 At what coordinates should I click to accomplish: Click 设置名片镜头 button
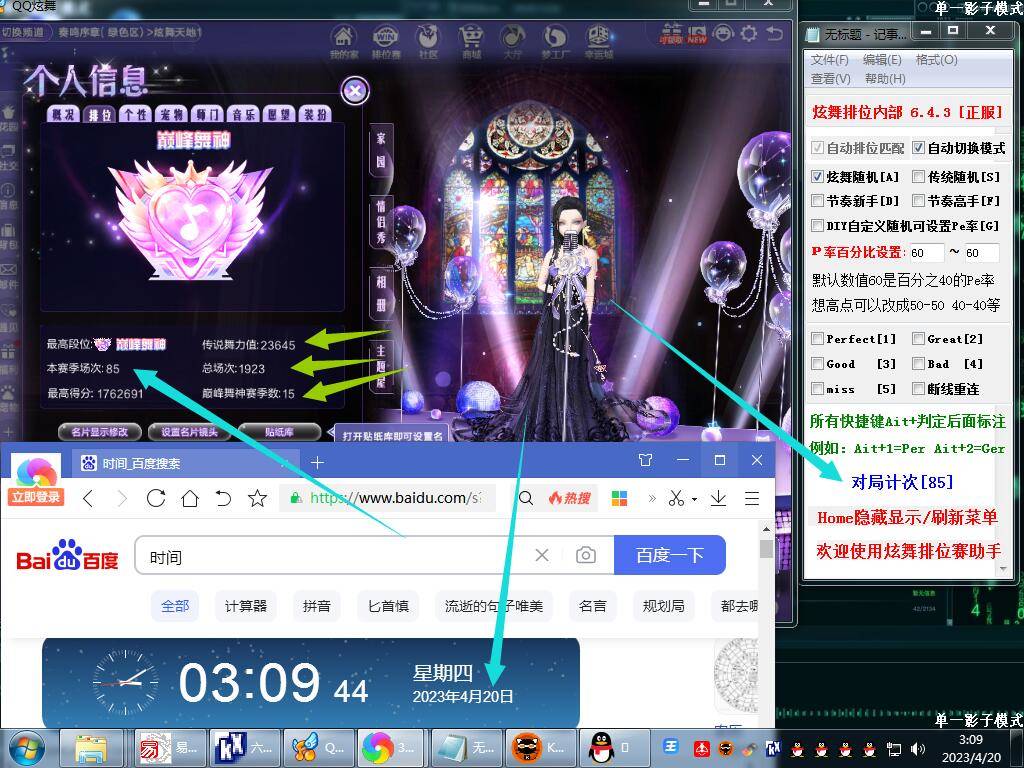(x=189, y=432)
